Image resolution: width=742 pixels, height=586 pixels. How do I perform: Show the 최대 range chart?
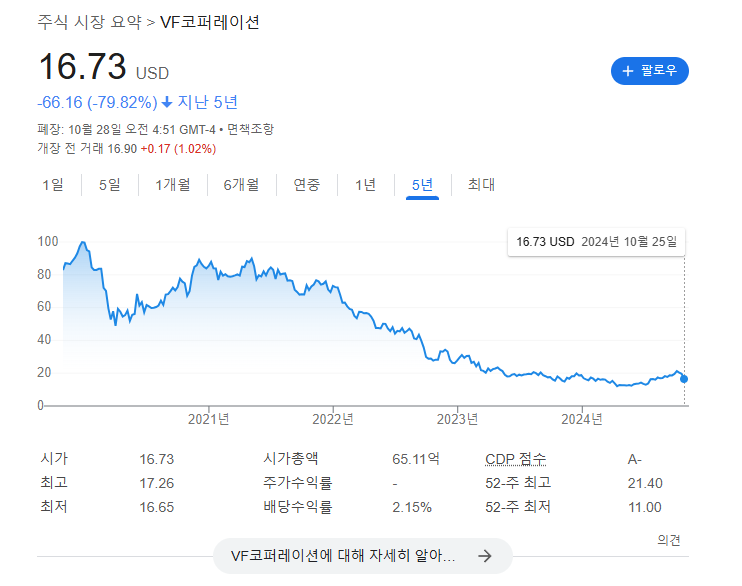coord(481,184)
